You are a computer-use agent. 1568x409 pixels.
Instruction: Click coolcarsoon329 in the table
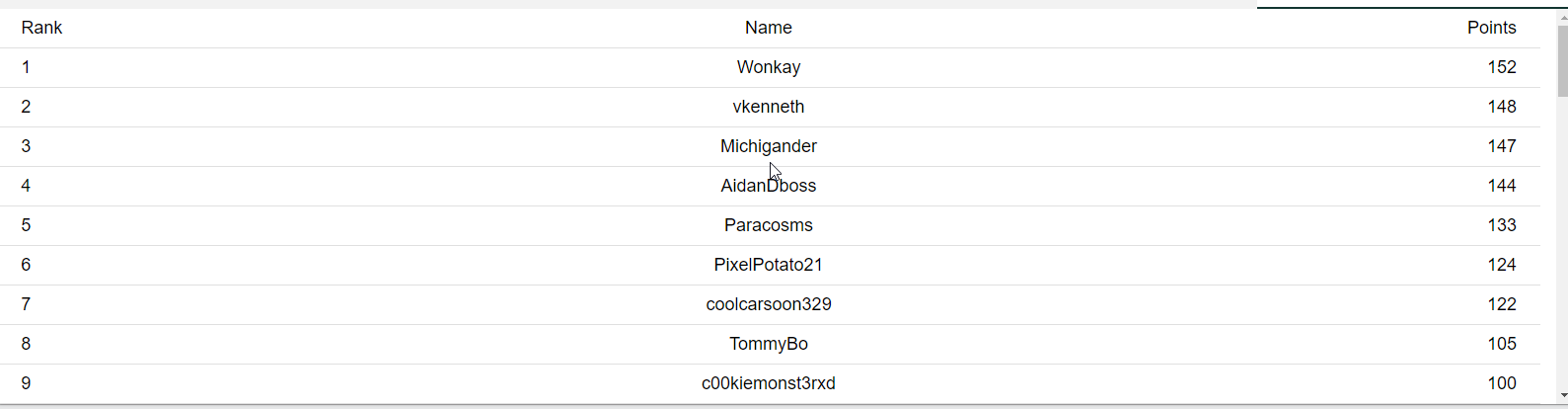769,304
